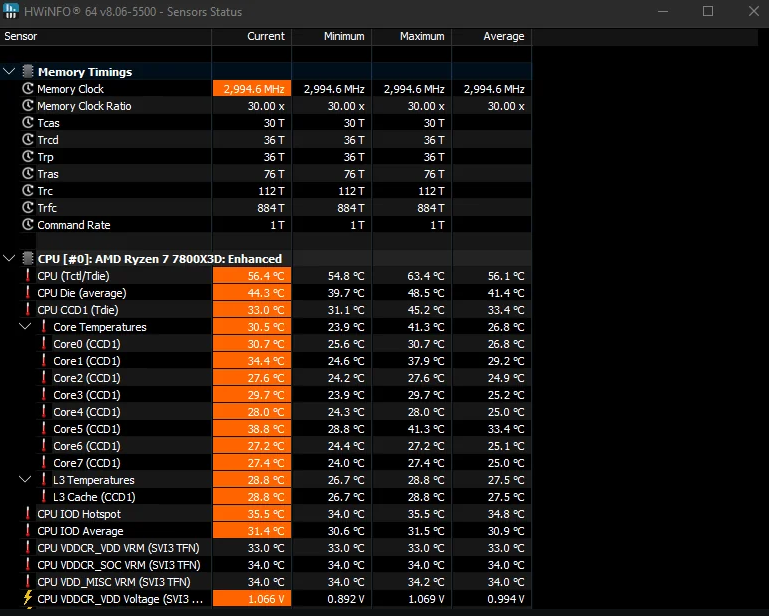Click the thermometer icon for CPU IOD Hotspot

(28, 514)
